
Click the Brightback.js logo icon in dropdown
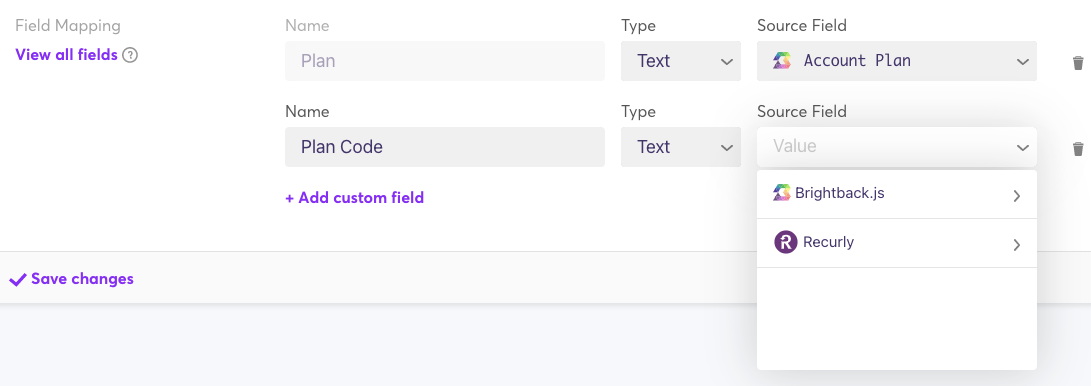pos(781,193)
